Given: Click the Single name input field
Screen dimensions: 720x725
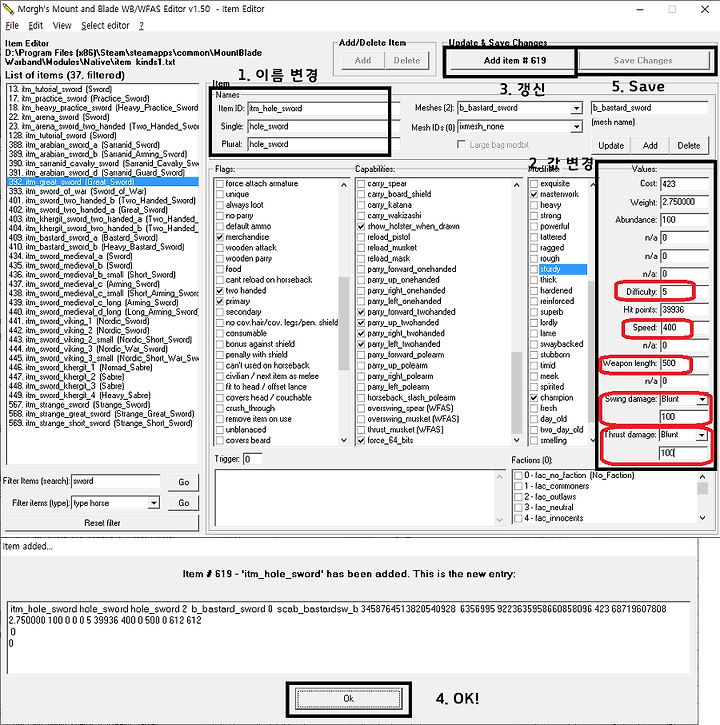Looking at the screenshot, I should [x=324, y=127].
